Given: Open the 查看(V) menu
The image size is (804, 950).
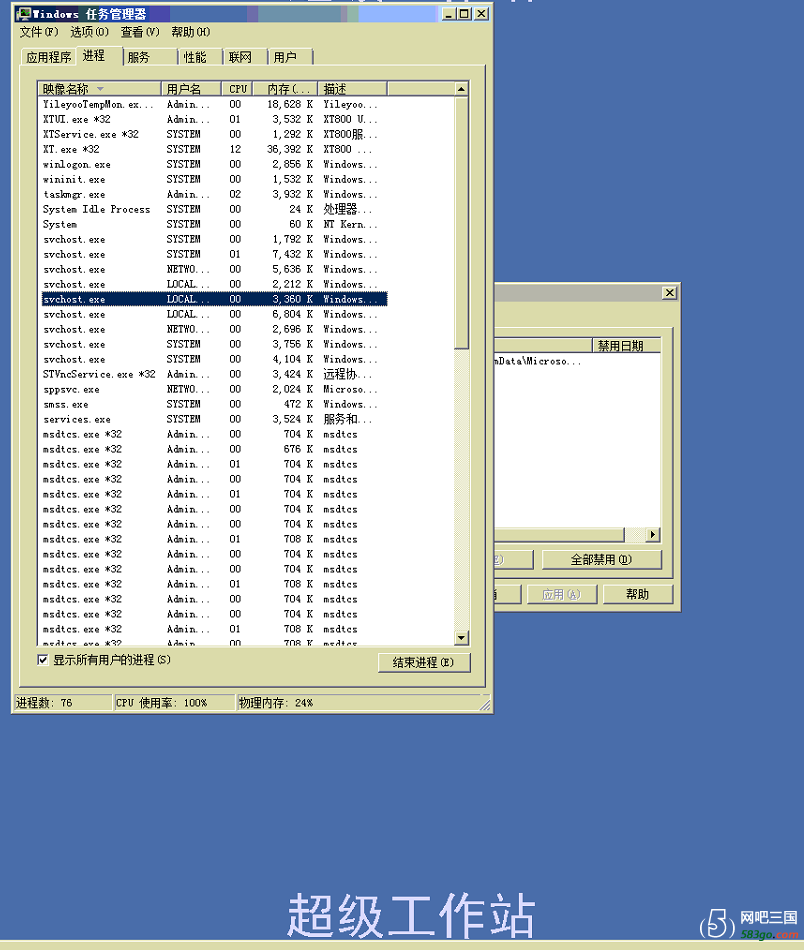Looking at the screenshot, I should pos(140,32).
